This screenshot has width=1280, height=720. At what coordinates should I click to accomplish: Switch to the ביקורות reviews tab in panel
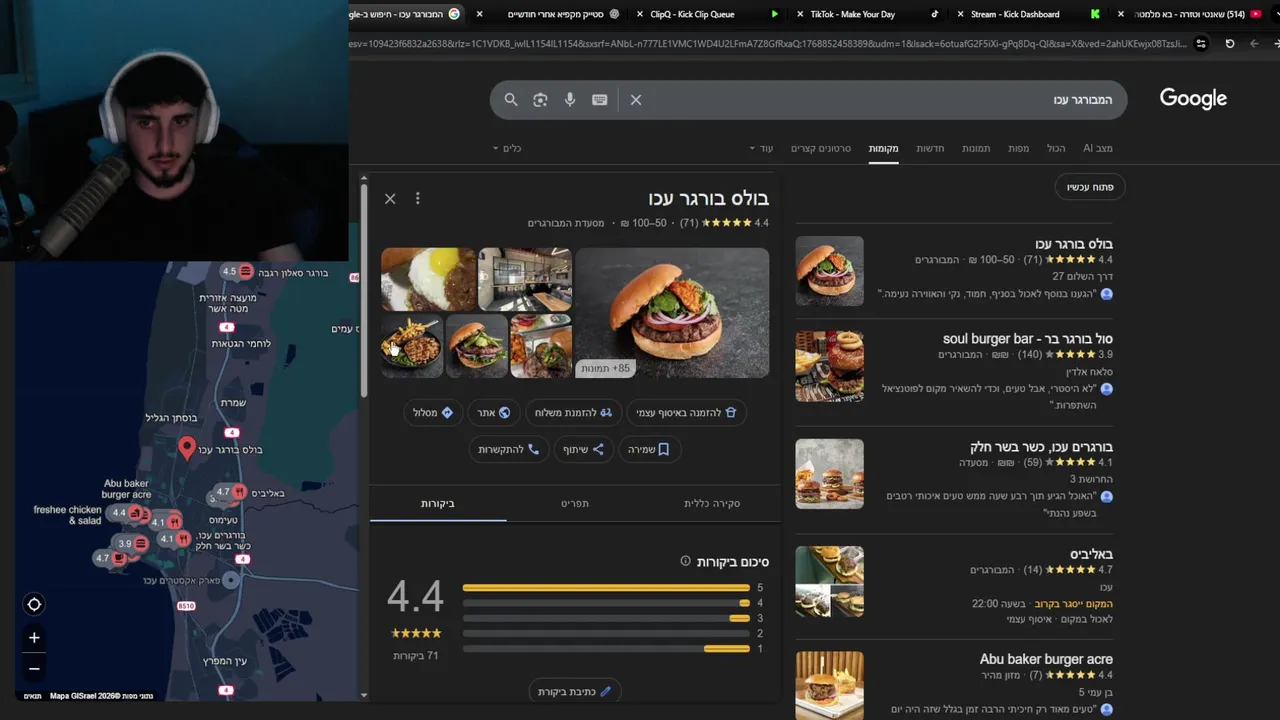coord(438,503)
